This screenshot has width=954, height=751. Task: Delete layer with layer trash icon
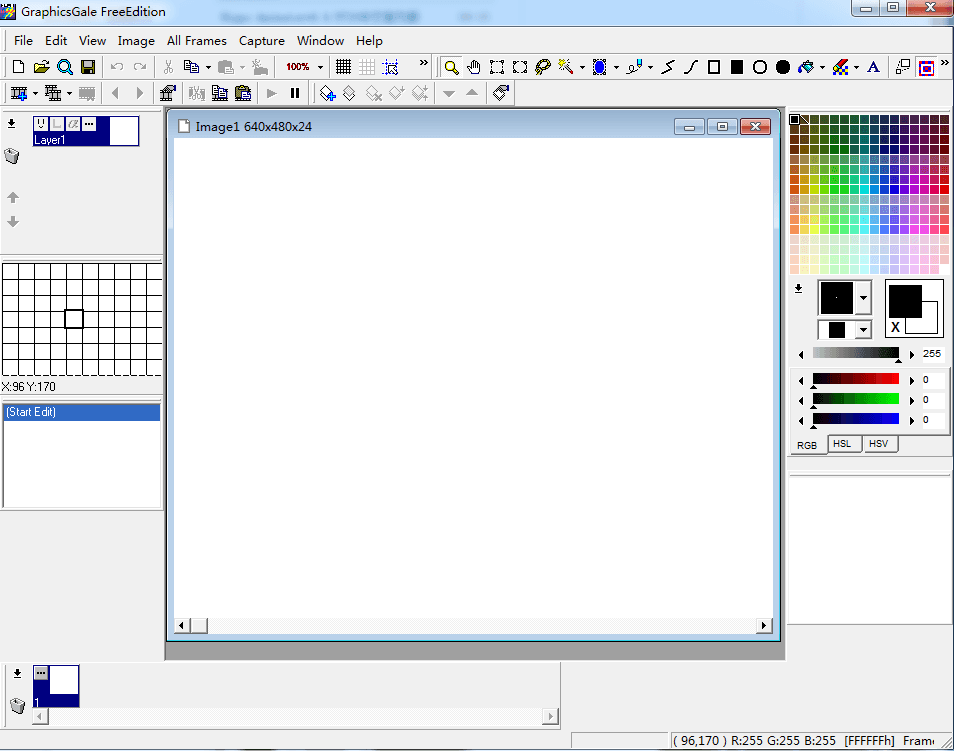[x=12, y=156]
